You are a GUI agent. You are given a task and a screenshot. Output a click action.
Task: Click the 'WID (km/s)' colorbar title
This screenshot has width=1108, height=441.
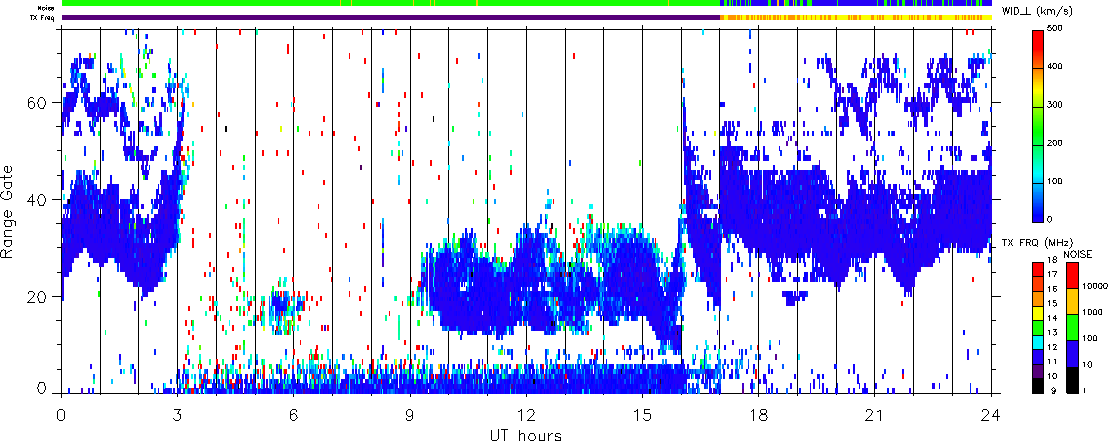1037,10
